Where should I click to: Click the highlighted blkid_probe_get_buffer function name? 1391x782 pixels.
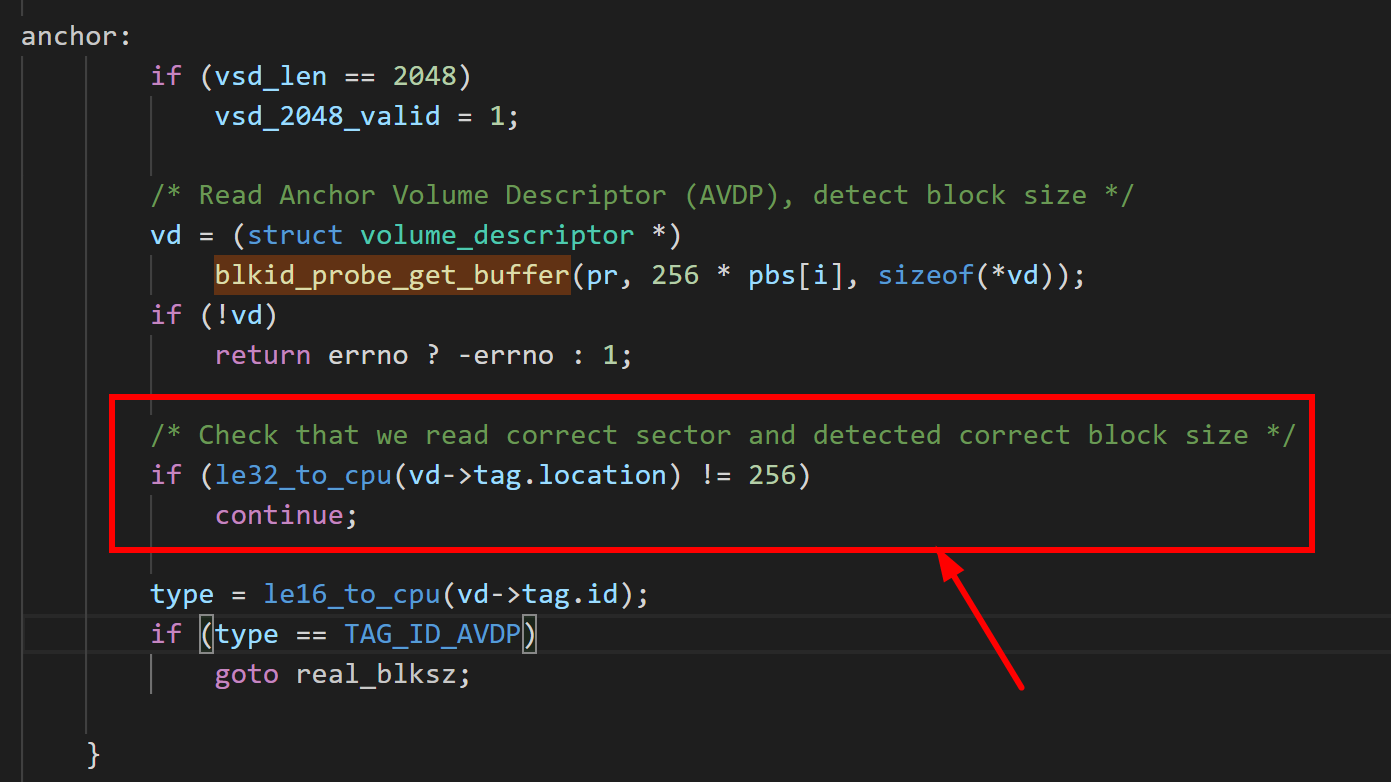(392, 274)
